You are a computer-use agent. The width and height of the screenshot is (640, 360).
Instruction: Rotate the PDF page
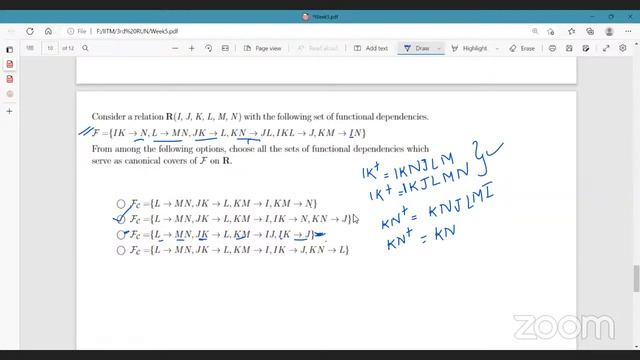209,48
